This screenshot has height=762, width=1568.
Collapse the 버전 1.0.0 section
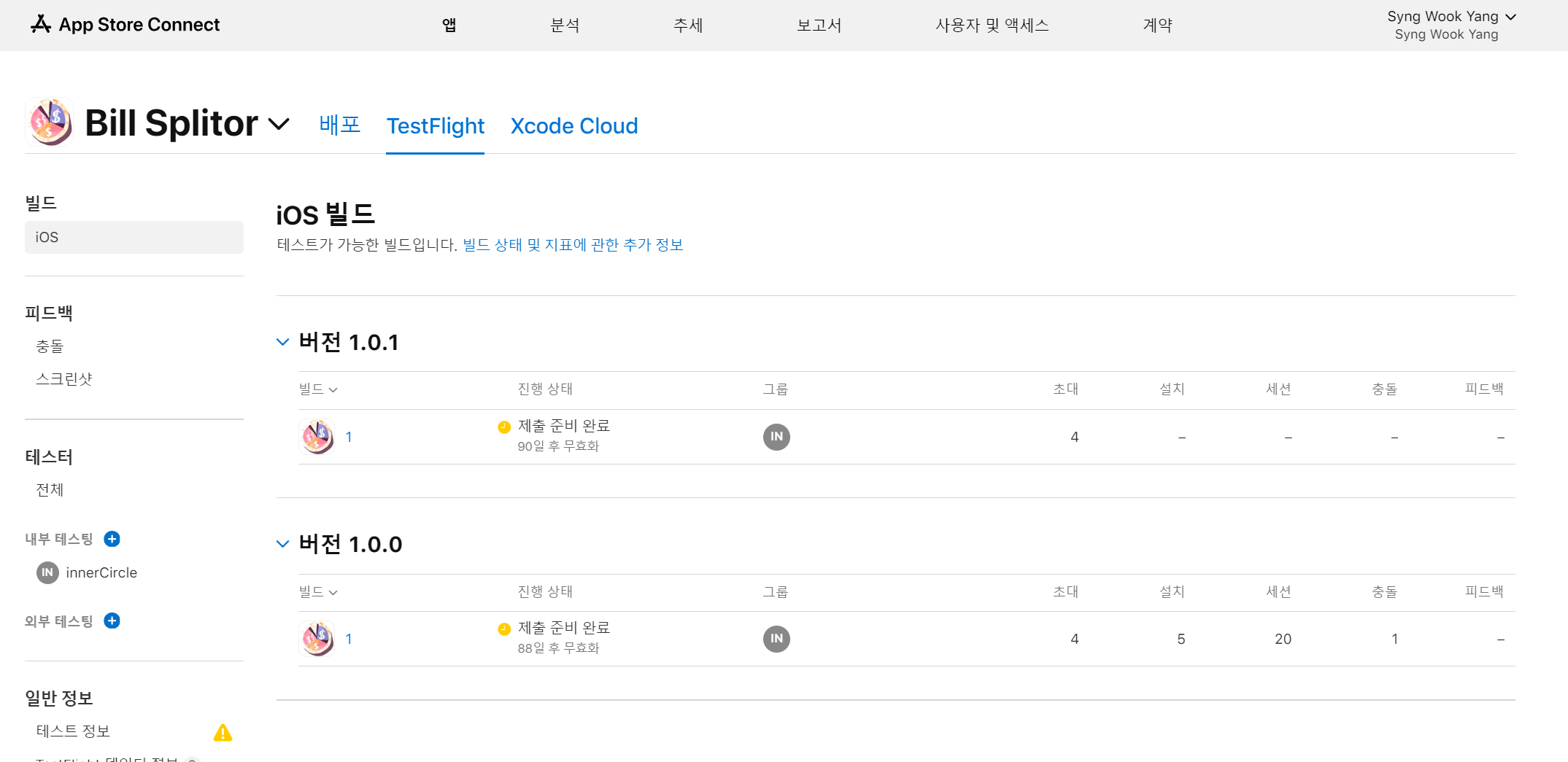[282, 544]
